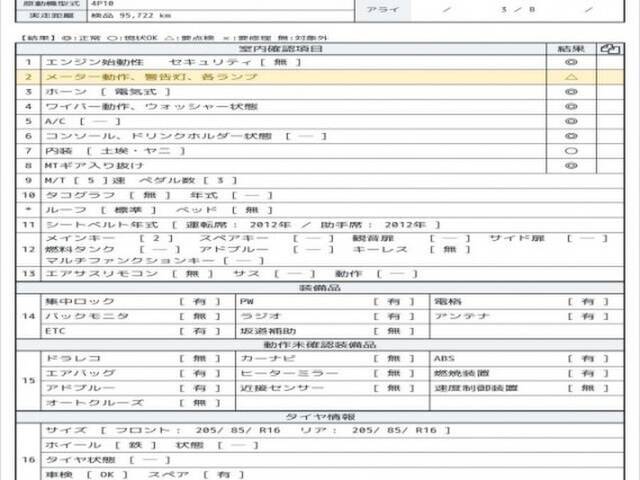Click the 集中ロック equipment label

pyautogui.click(x=80, y=302)
